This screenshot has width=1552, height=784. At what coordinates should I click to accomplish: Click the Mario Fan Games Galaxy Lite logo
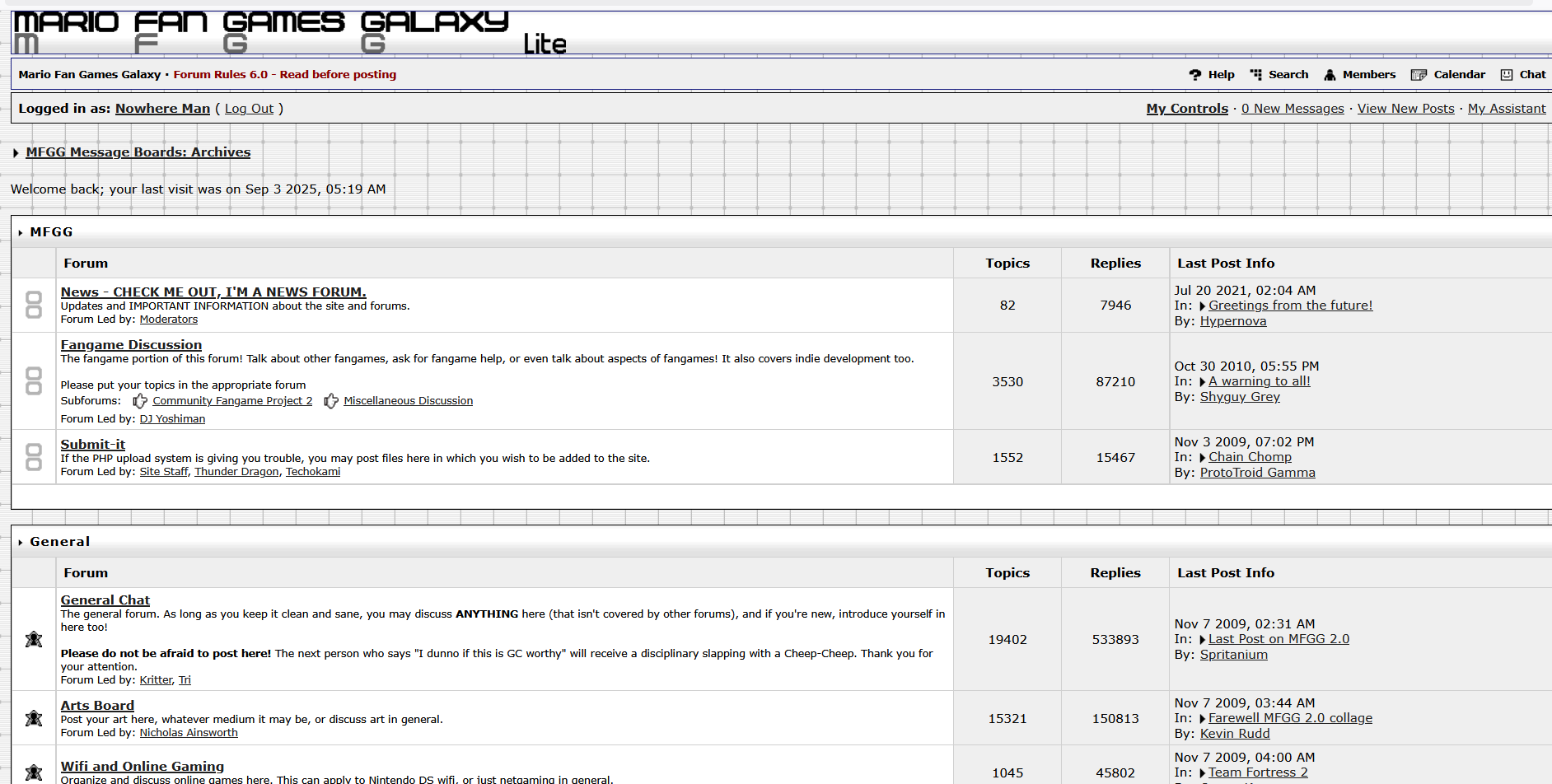coord(290,33)
